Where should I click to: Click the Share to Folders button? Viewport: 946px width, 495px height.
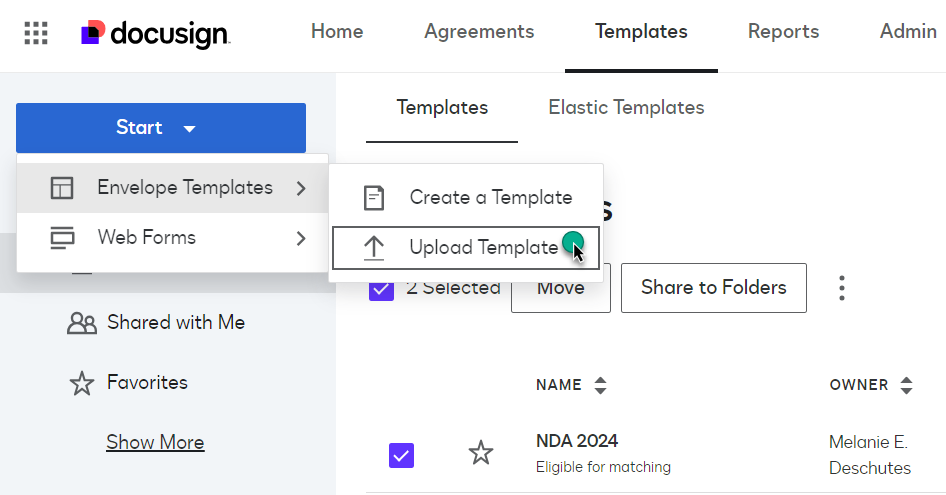pyautogui.click(x=713, y=288)
